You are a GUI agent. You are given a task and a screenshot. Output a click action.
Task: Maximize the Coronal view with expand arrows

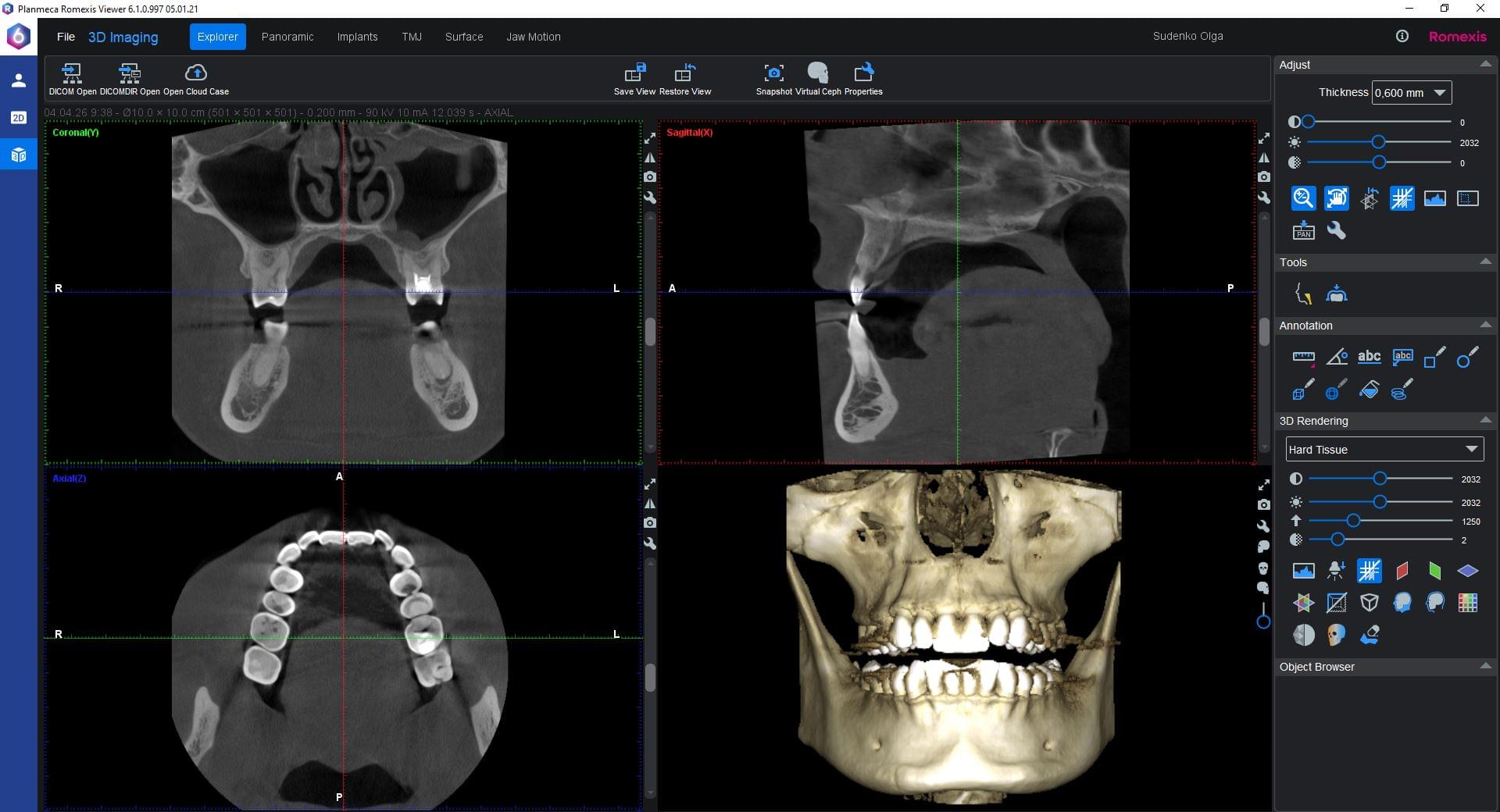coord(649,138)
